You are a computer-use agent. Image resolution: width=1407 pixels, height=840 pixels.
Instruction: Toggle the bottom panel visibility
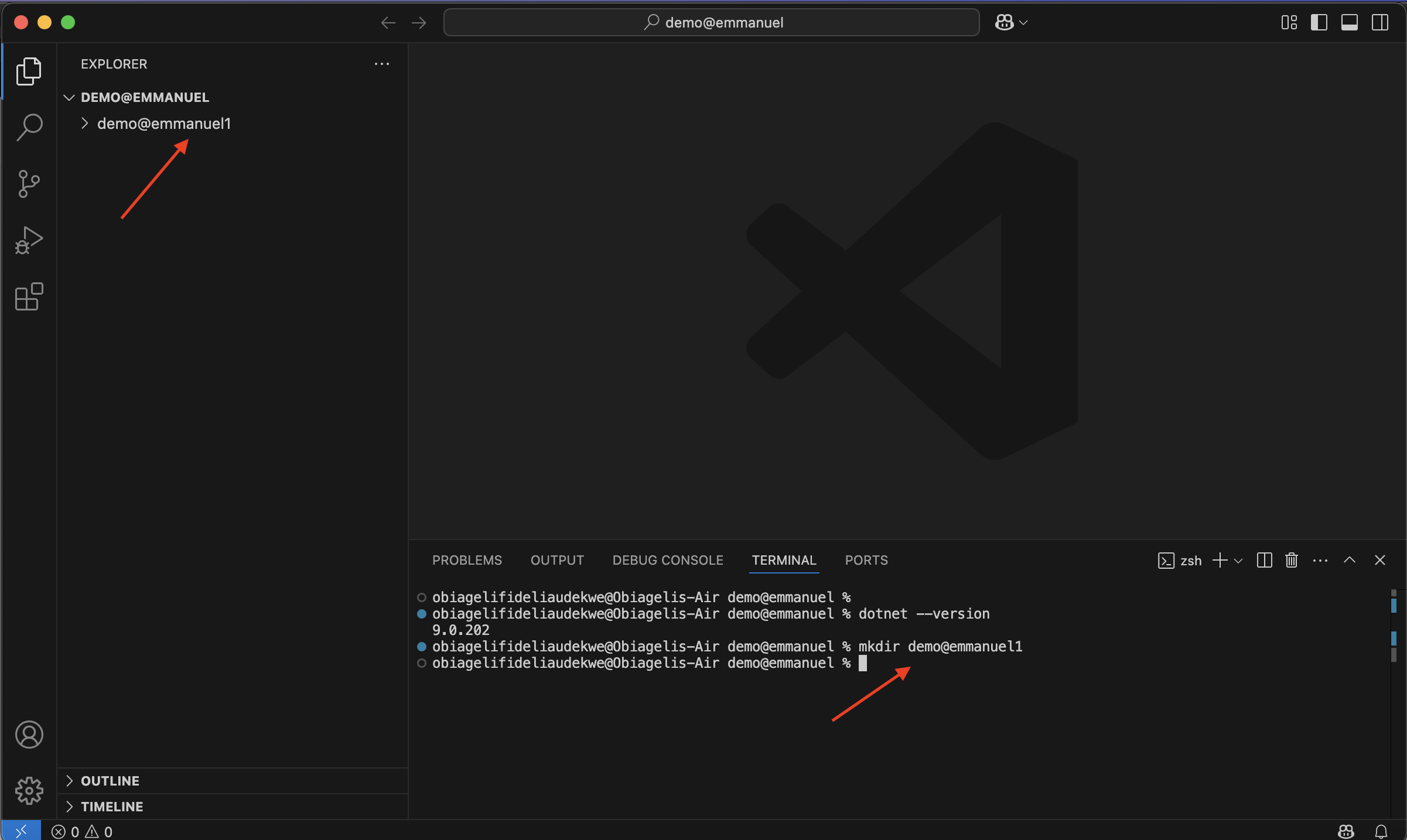[1350, 22]
